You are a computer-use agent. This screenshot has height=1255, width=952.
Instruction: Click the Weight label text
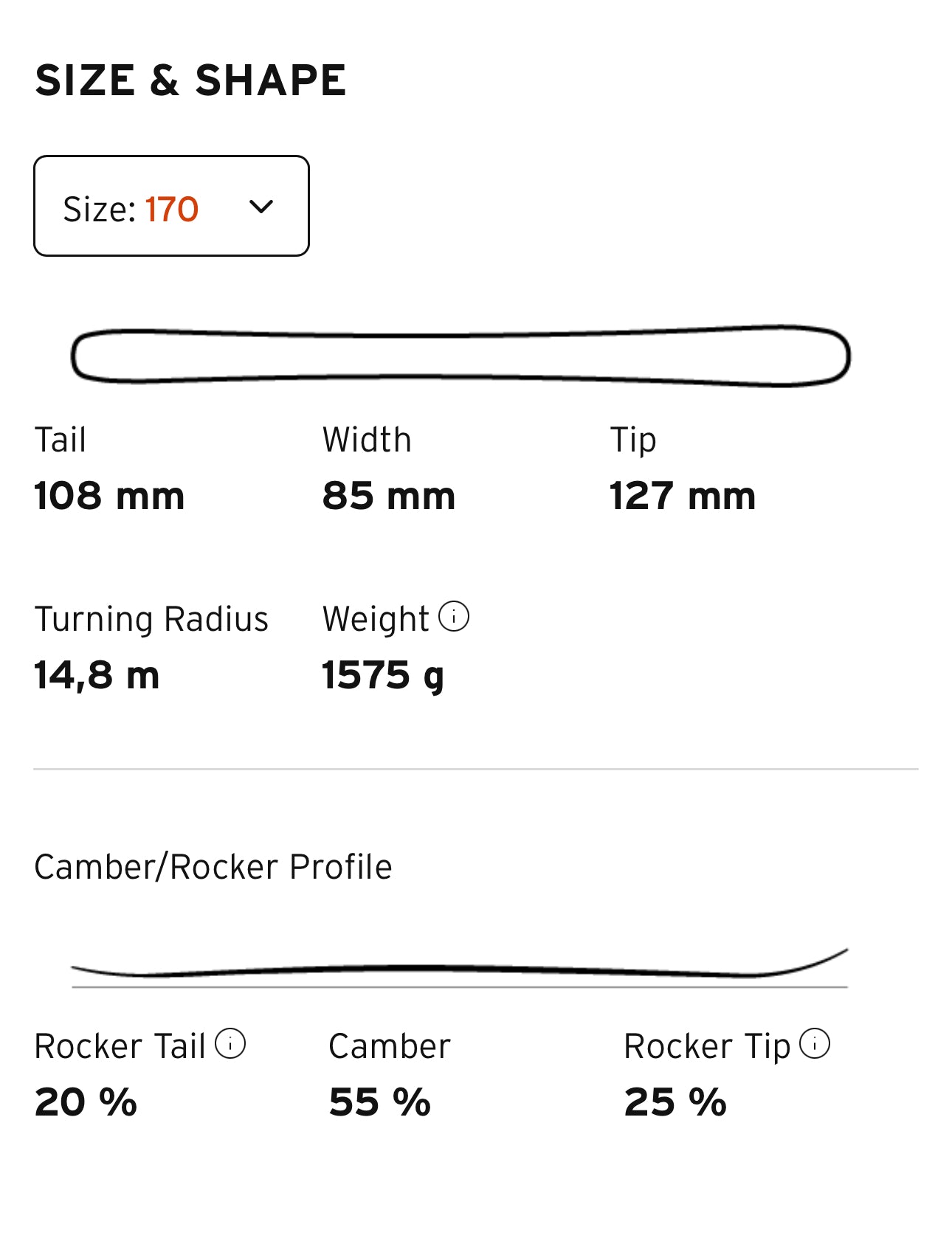(375, 619)
